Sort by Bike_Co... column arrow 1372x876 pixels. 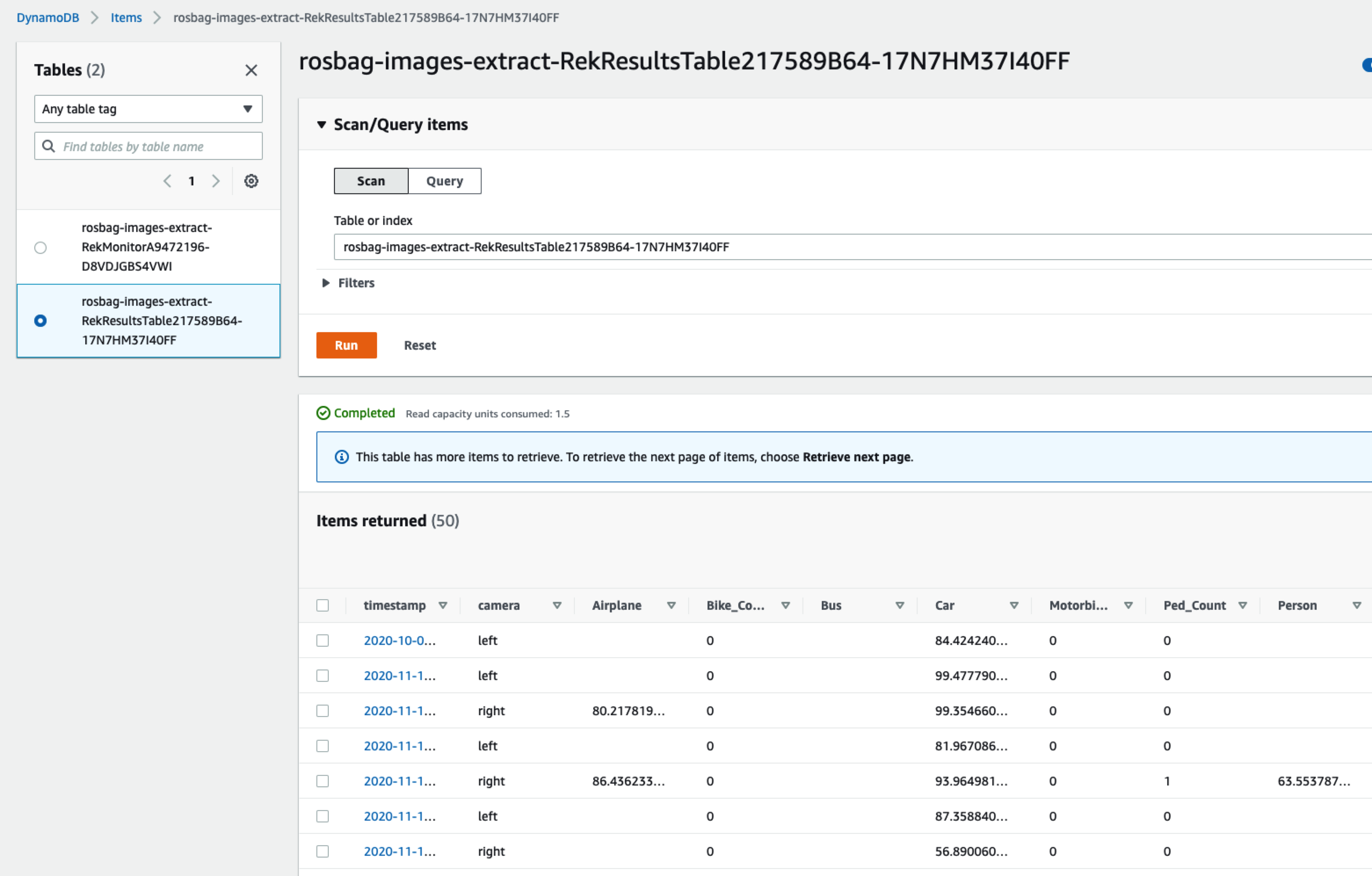point(786,605)
